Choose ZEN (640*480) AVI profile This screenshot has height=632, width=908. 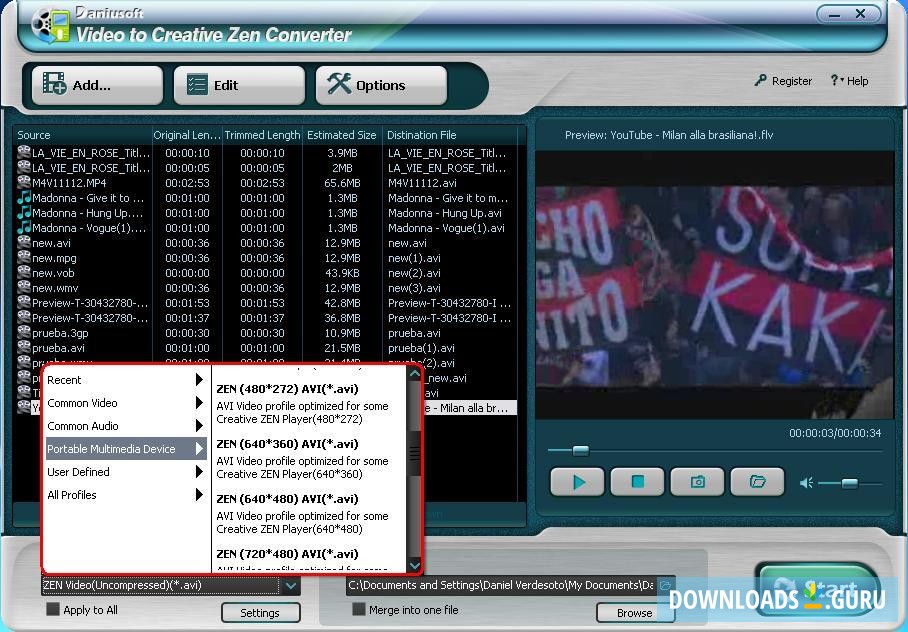pyautogui.click(x=309, y=514)
